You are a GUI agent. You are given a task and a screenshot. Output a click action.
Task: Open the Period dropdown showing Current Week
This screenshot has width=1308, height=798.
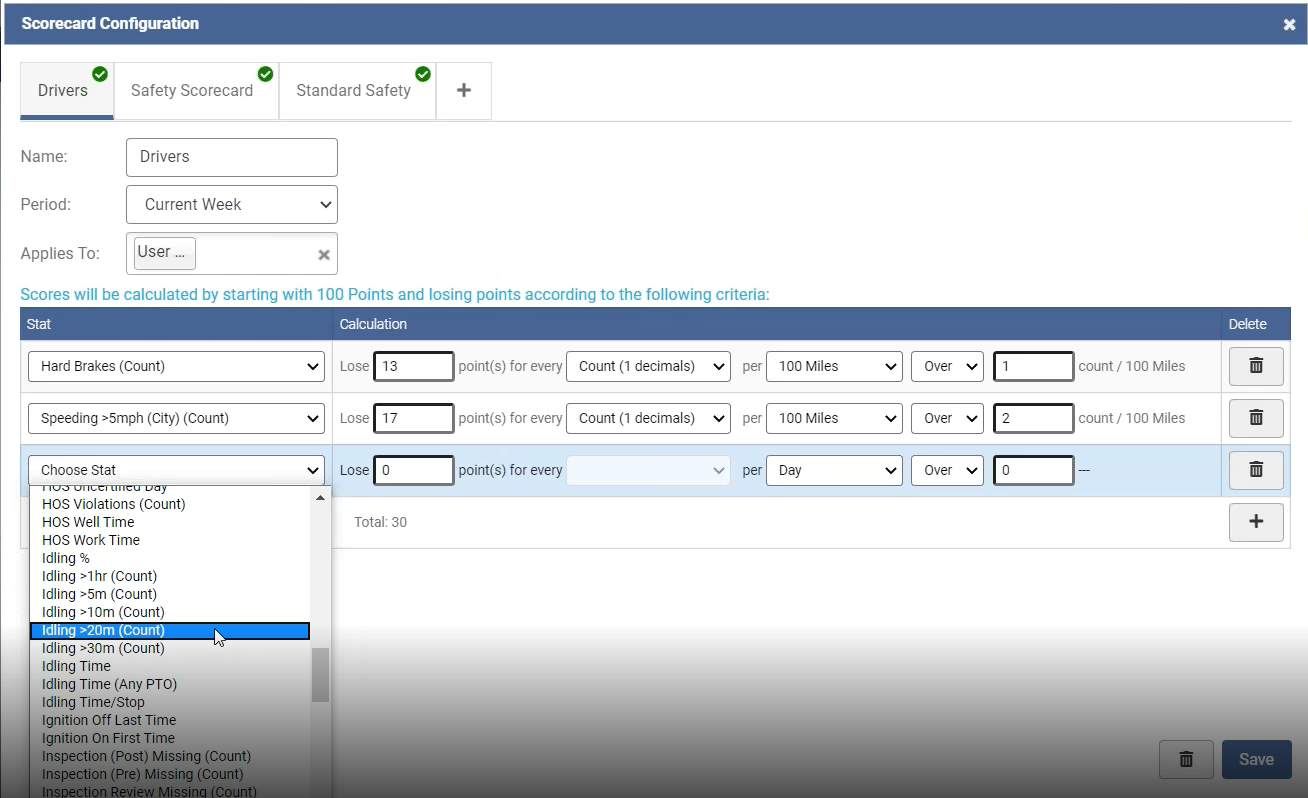[x=231, y=204]
